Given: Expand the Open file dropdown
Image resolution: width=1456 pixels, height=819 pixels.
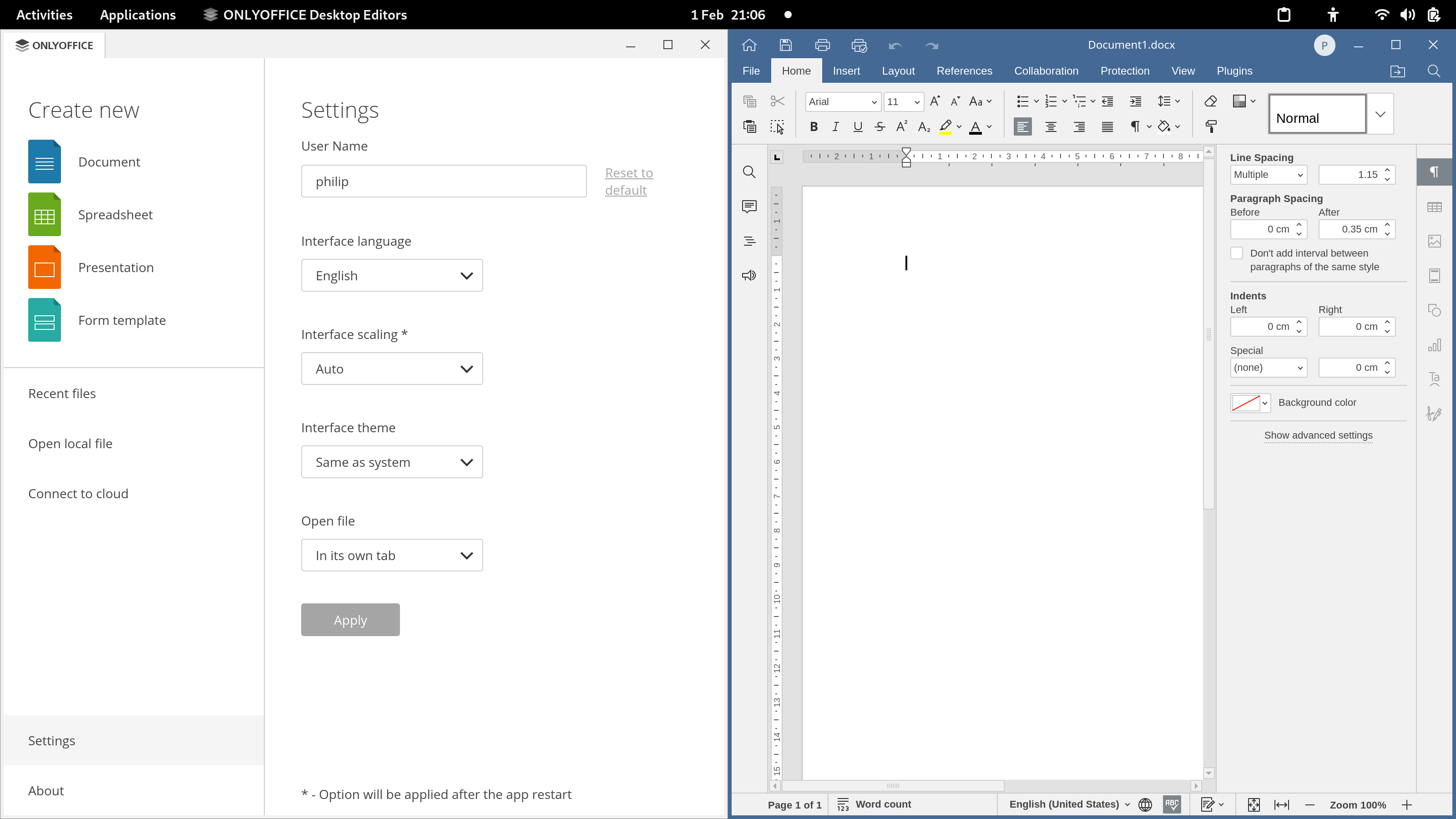Looking at the screenshot, I should pos(392,555).
